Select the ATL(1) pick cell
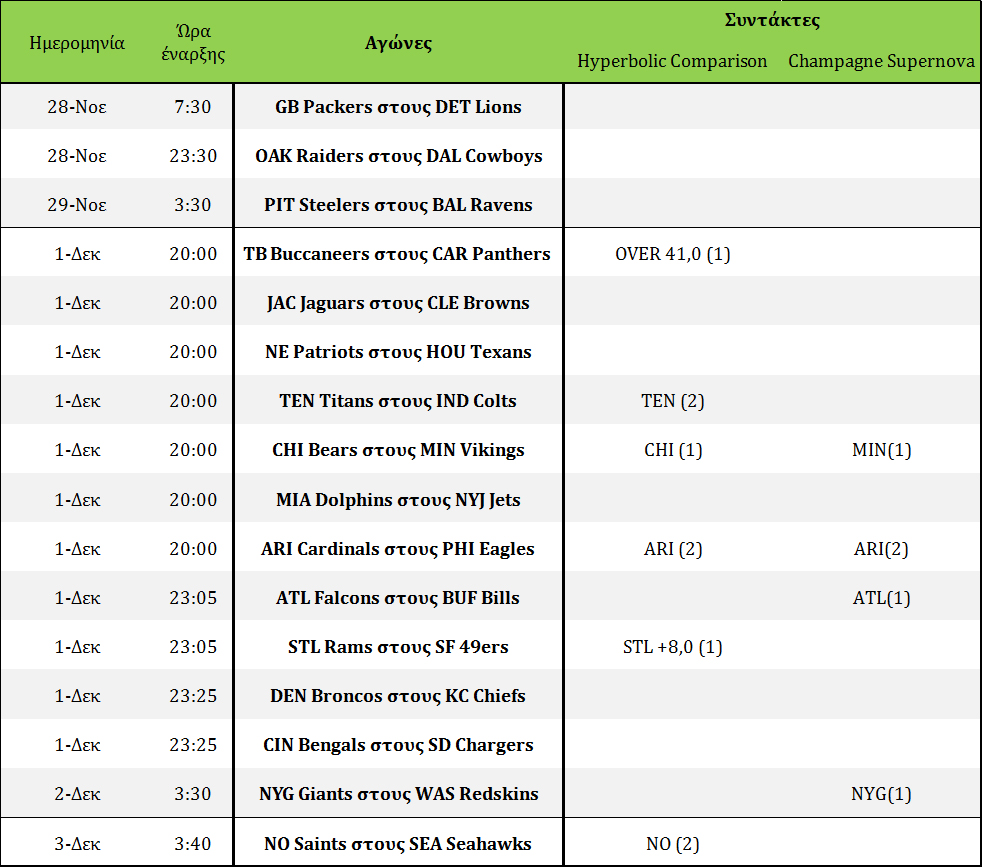The image size is (983, 868). tap(881, 598)
